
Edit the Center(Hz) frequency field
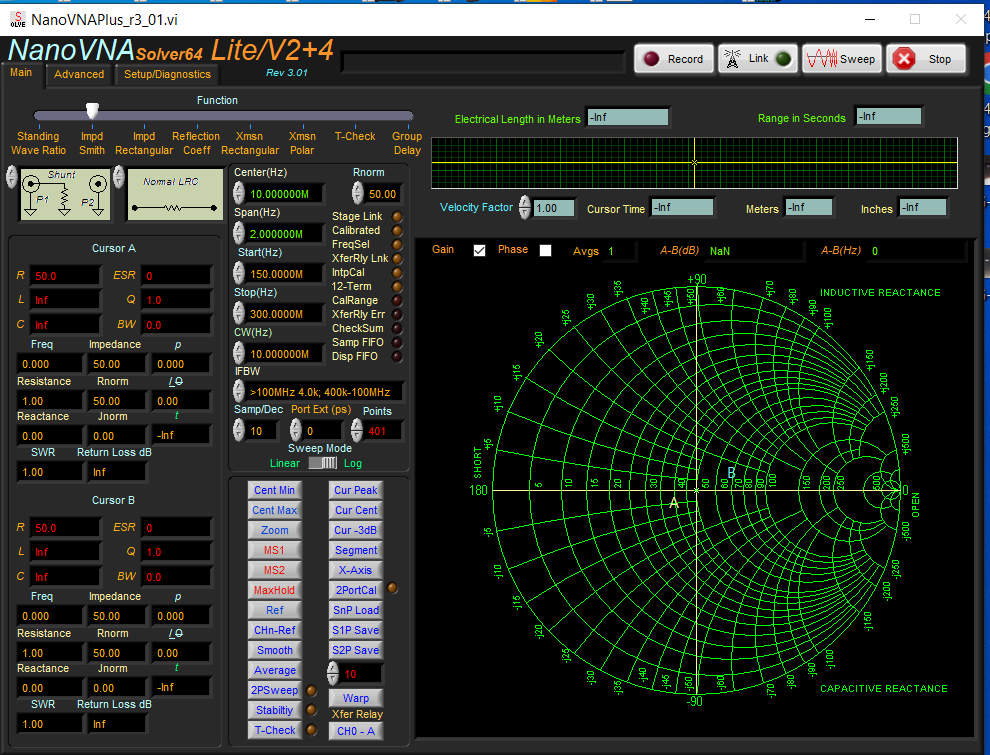(285, 194)
